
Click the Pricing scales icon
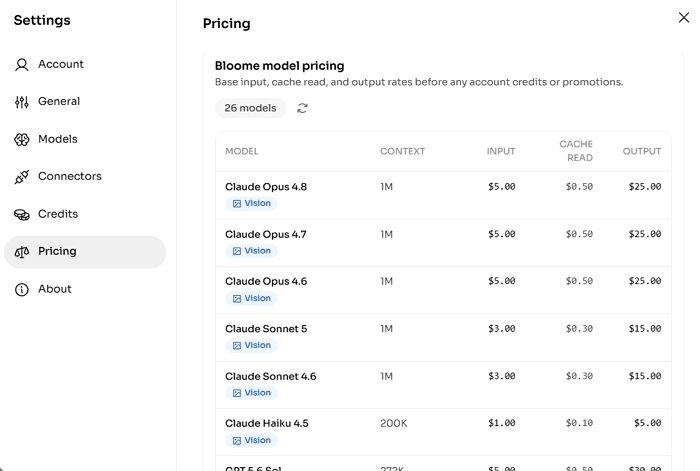[21, 252]
